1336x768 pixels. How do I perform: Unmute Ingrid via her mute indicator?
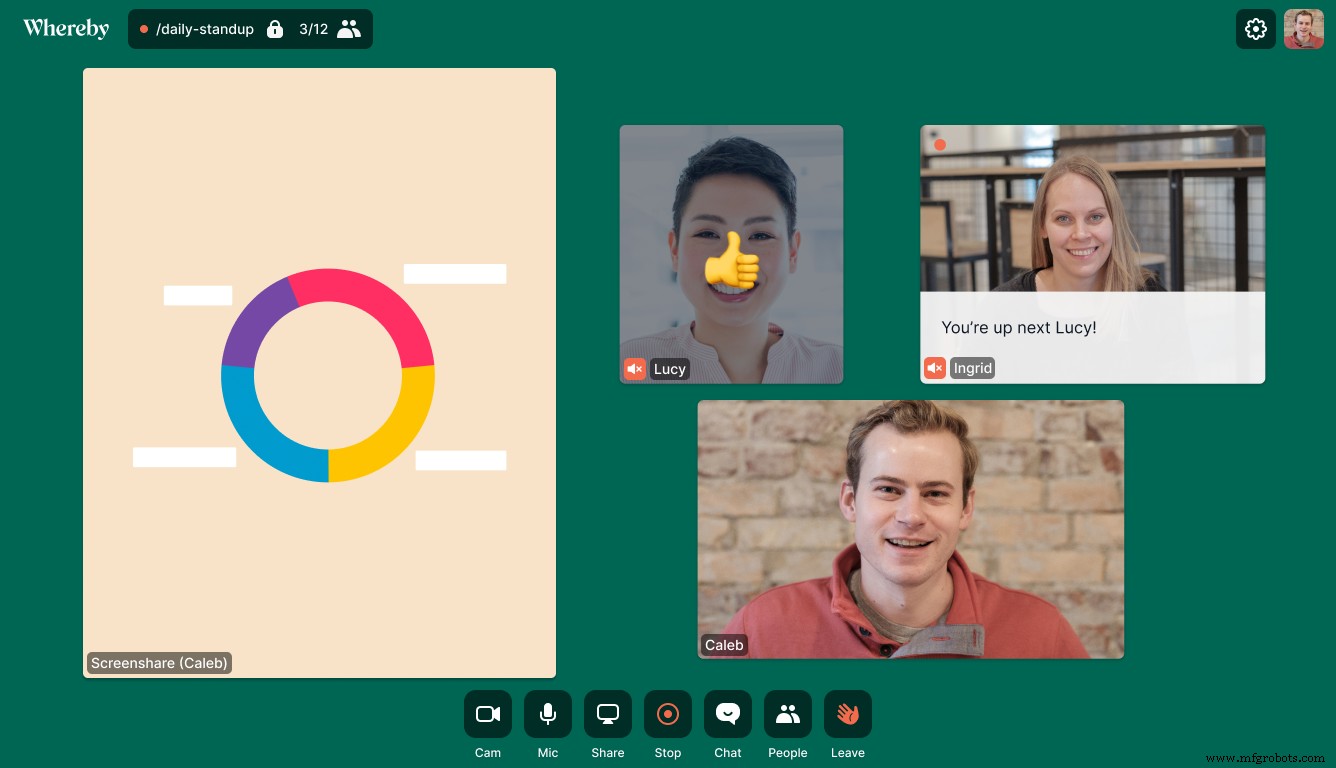934,367
